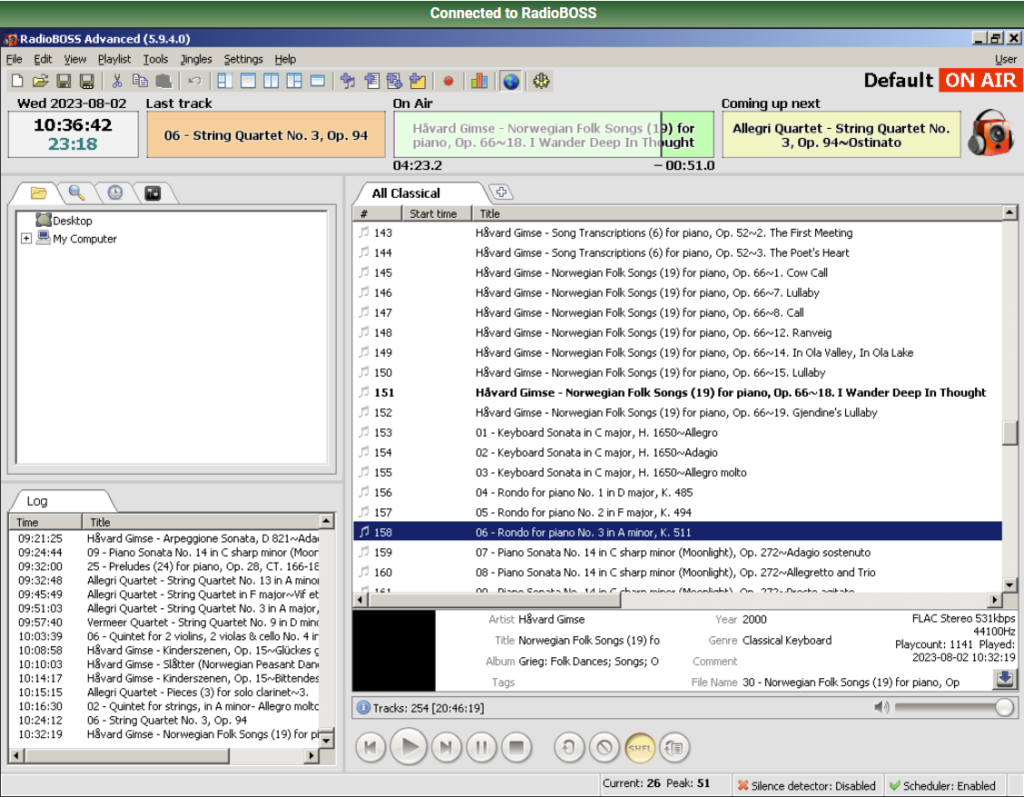Start recording with the red dot icon
Viewport: 1024px width, 797px height.
point(448,81)
